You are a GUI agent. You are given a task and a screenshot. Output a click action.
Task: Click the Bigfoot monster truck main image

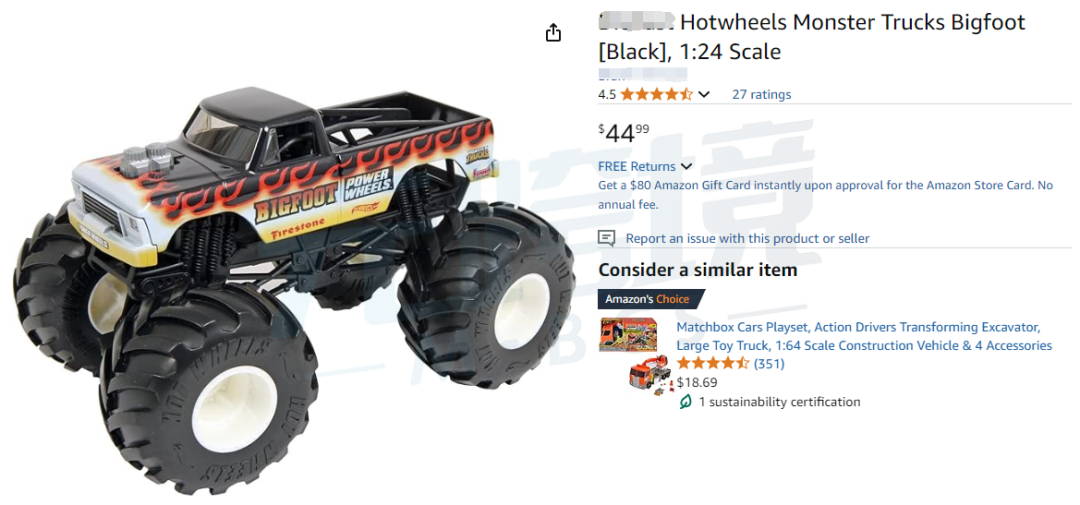(x=293, y=290)
